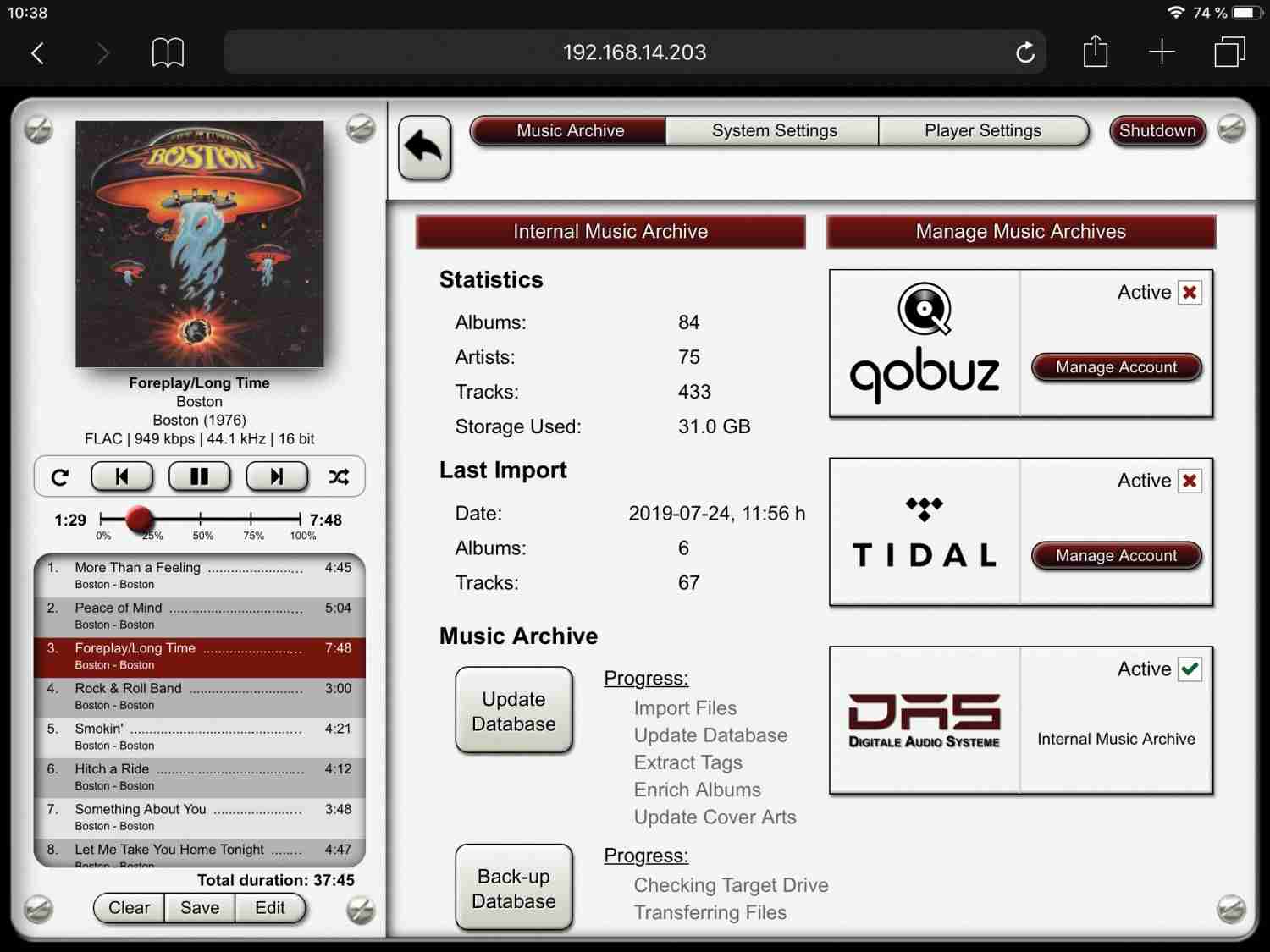Play track Something About You

[x=200, y=817]
